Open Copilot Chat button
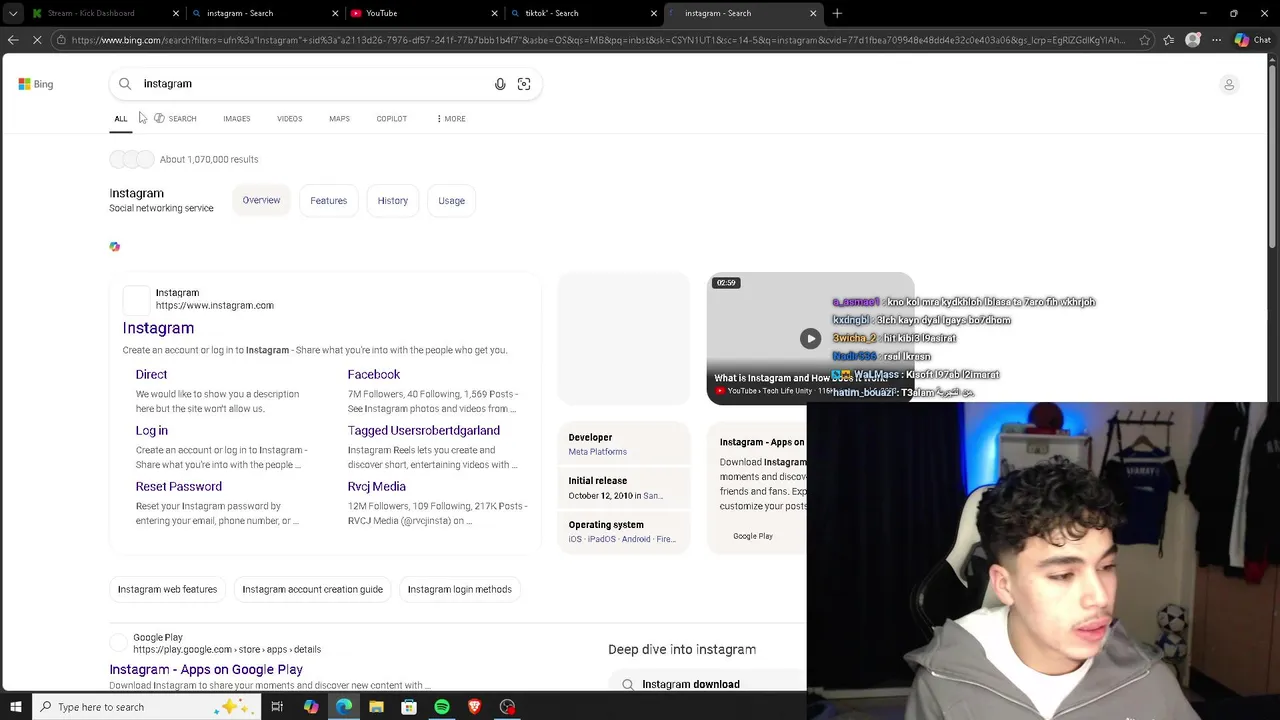Image resolution: width=1280 pixels, height=720 pixels. coord(1252,40)
